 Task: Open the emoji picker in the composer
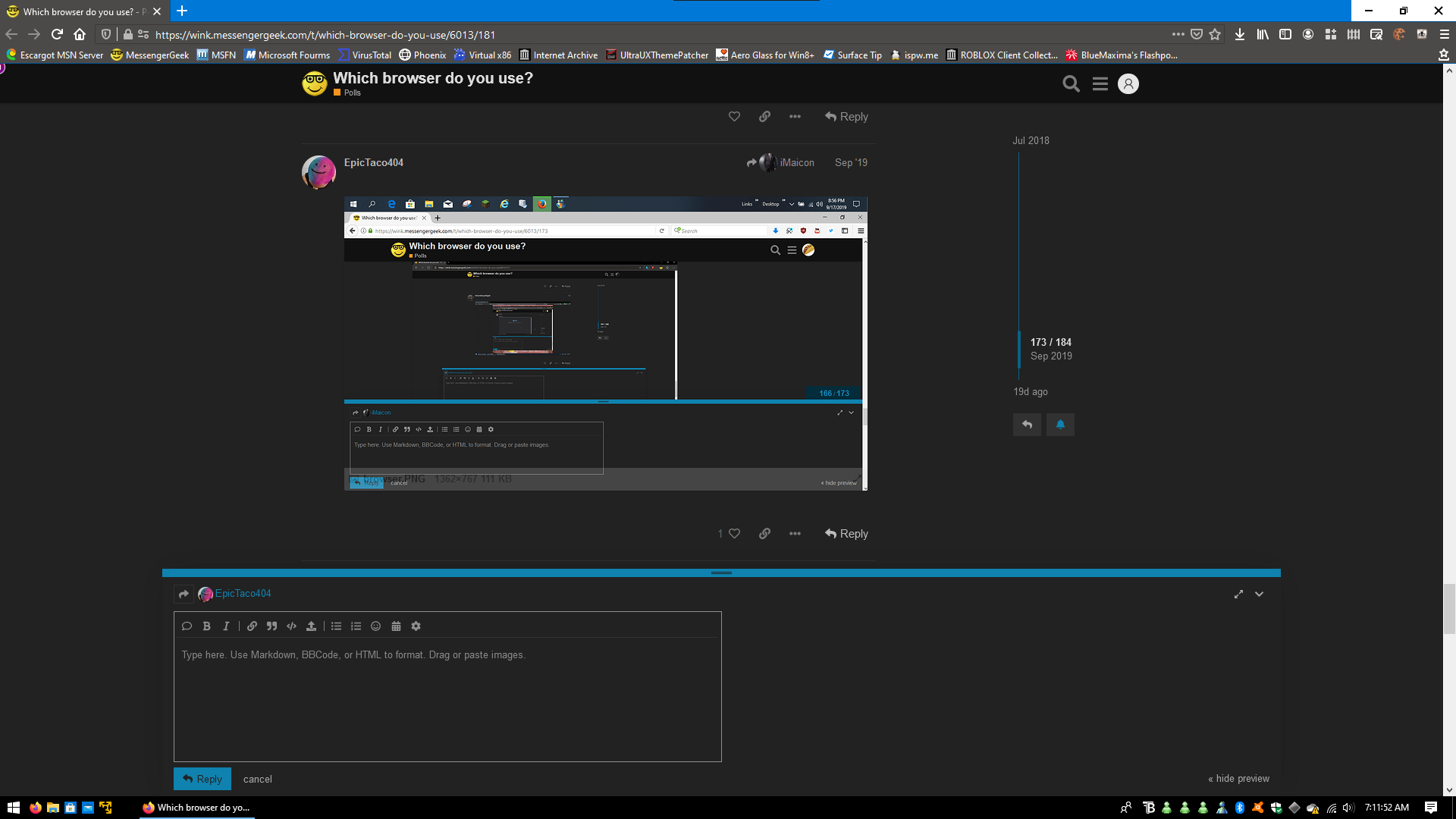(x=375, y=626)
